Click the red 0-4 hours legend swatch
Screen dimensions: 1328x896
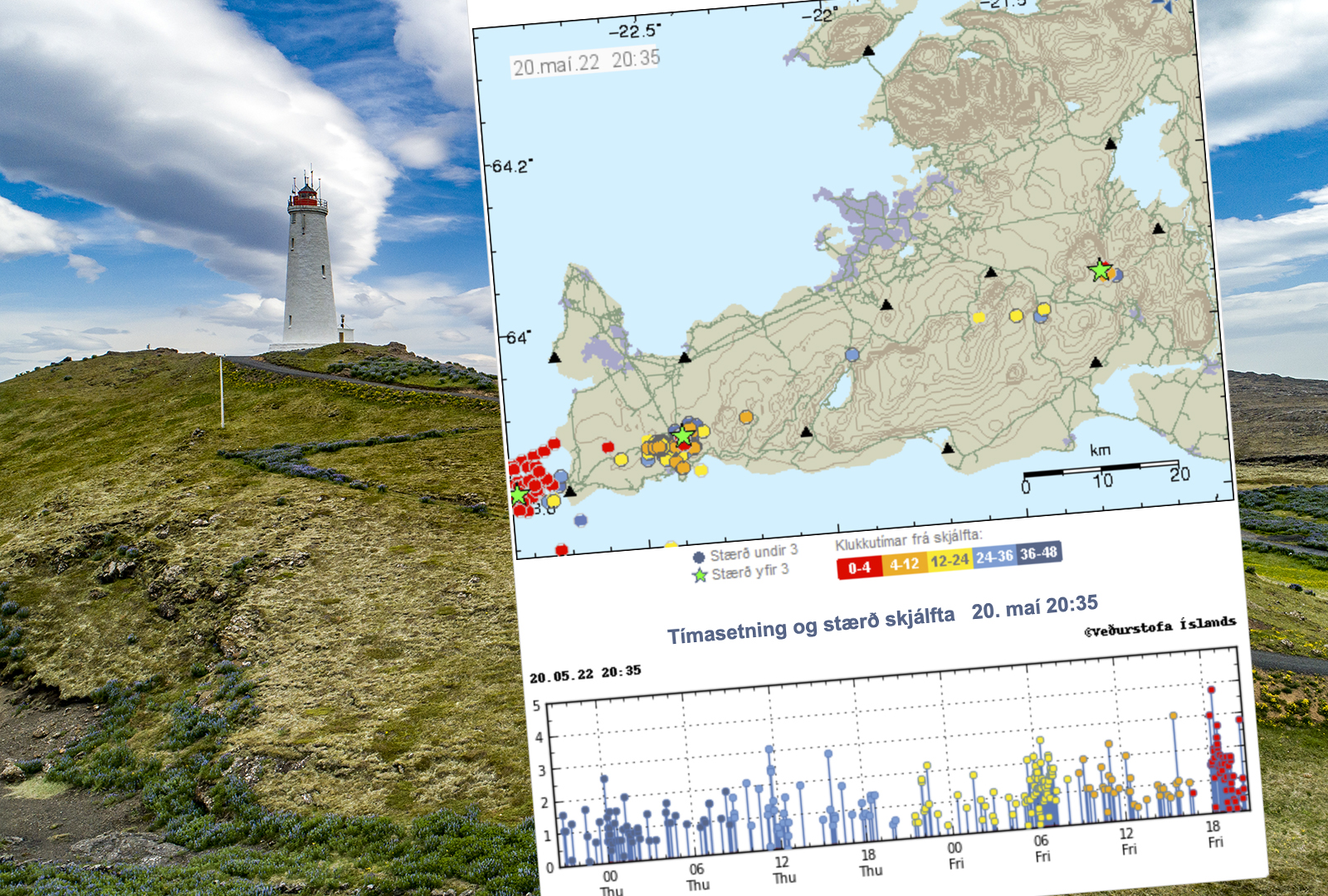859,567
